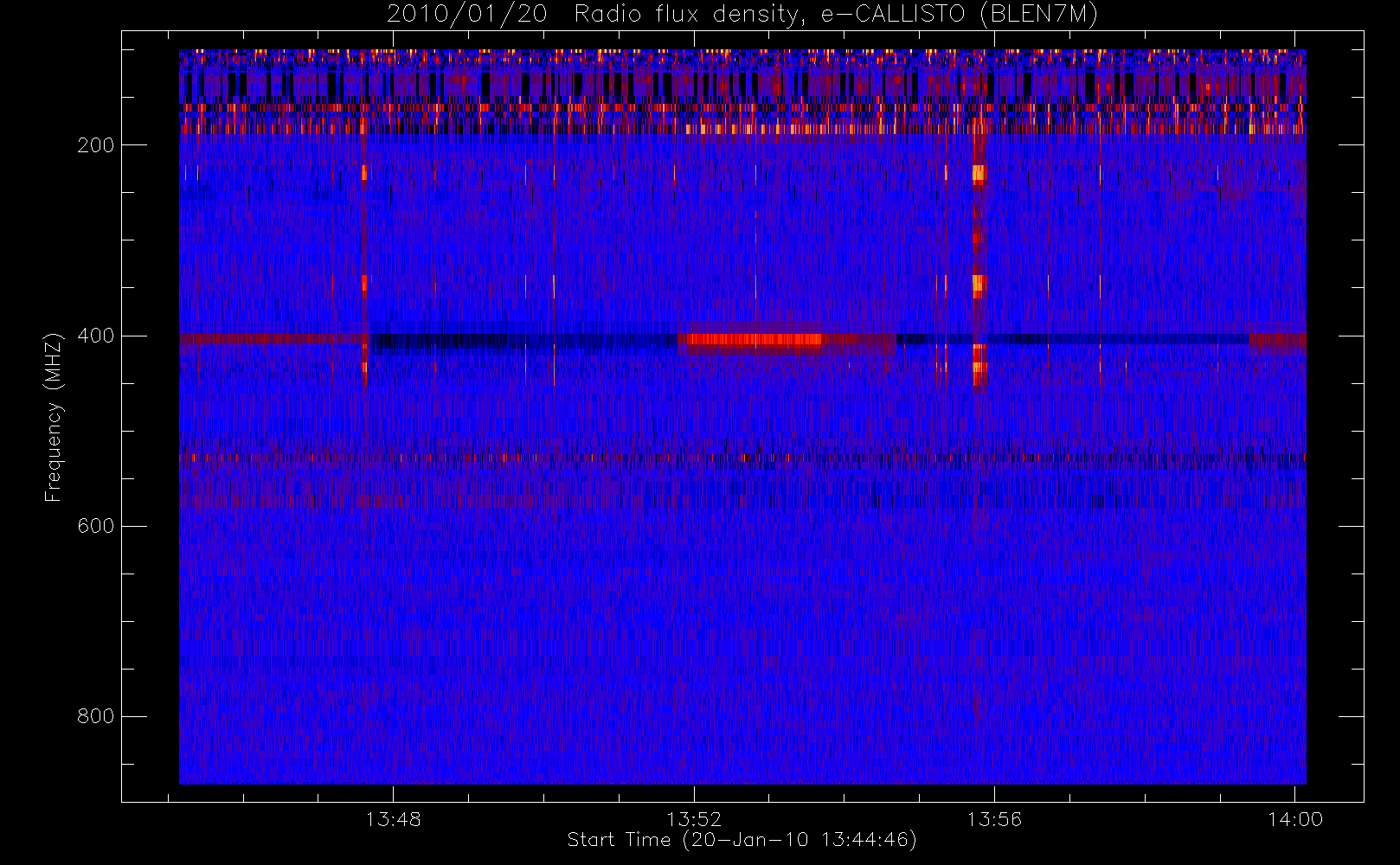
Task: Click the vertical burst feature near 13:56
Action: point(979,259)
